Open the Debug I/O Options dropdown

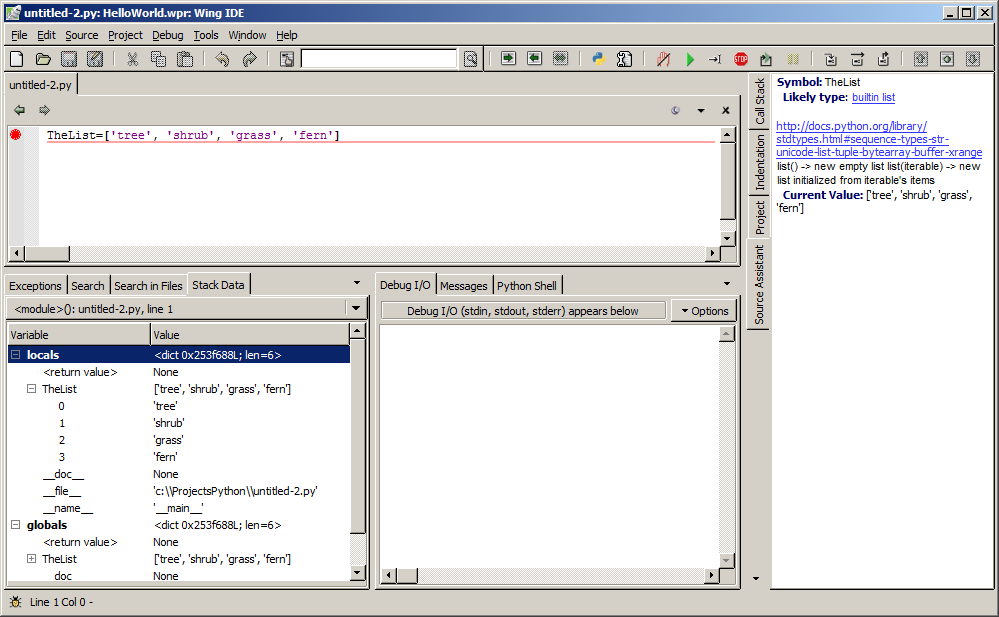[704, 311]
